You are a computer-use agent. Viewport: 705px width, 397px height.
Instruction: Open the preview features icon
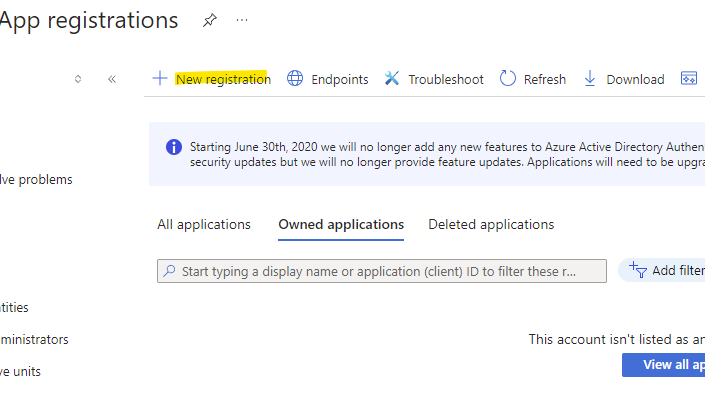689,78
